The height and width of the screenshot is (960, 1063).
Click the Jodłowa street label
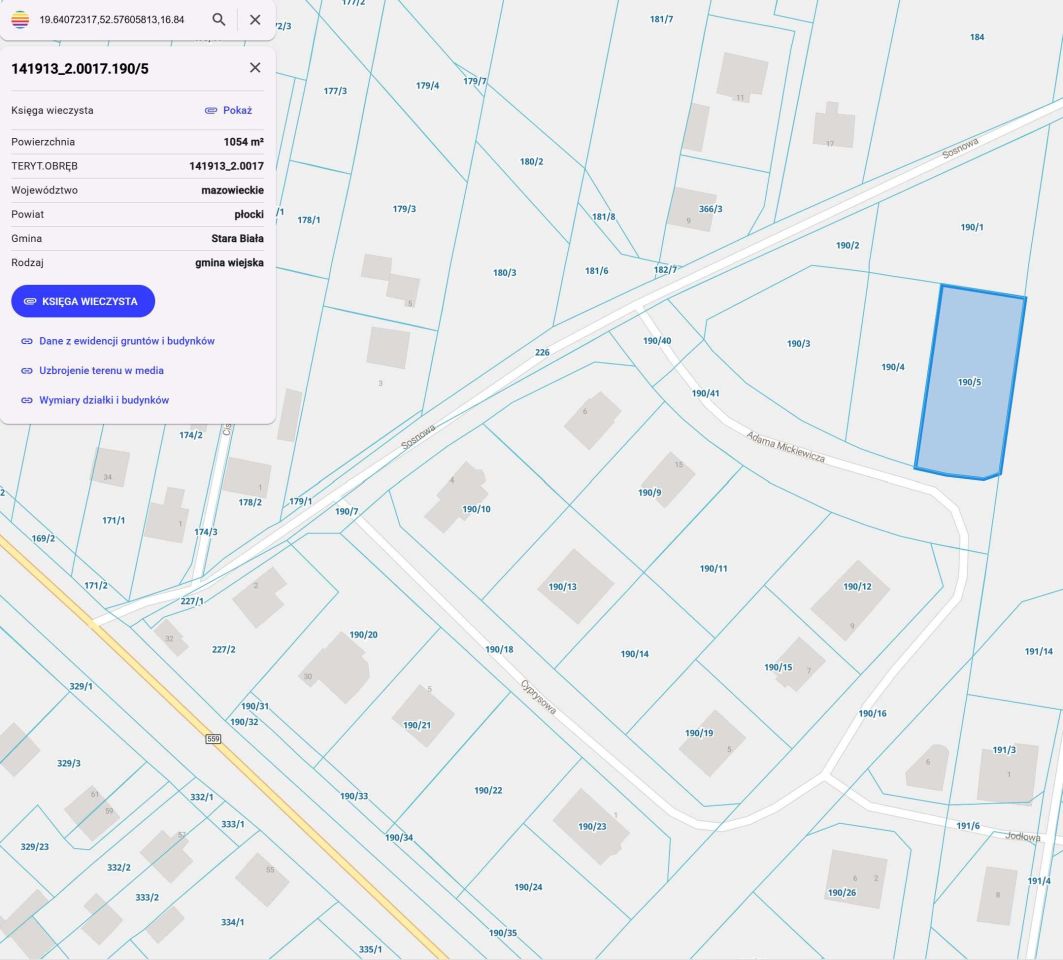[1022, 837]
